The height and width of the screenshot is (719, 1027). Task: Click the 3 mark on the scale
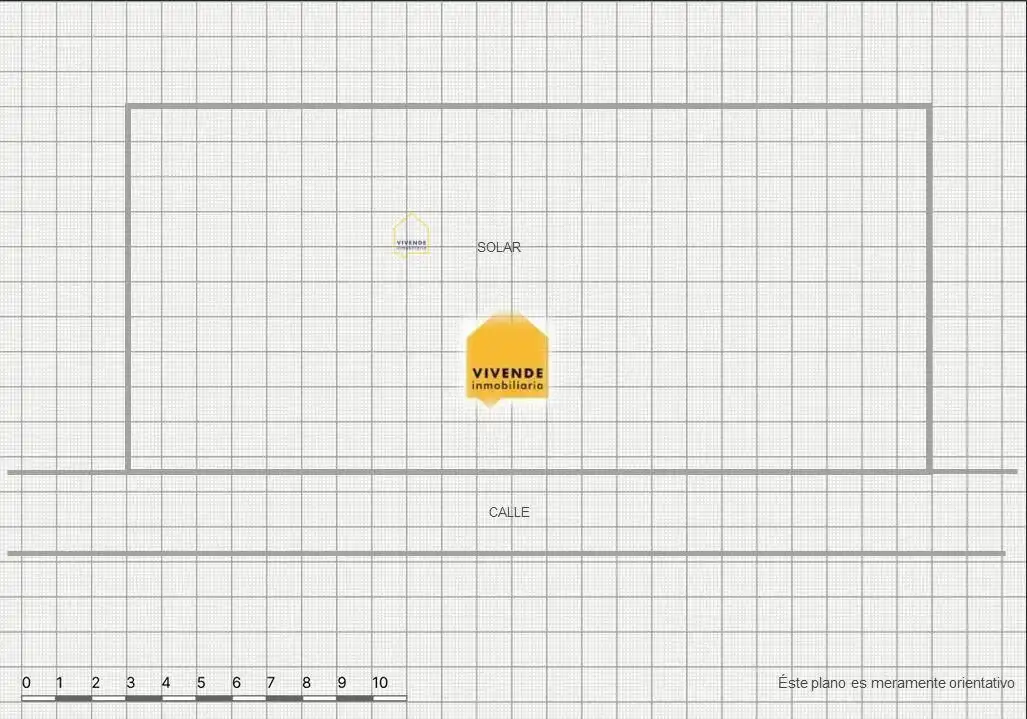click(x=130, y=683)
